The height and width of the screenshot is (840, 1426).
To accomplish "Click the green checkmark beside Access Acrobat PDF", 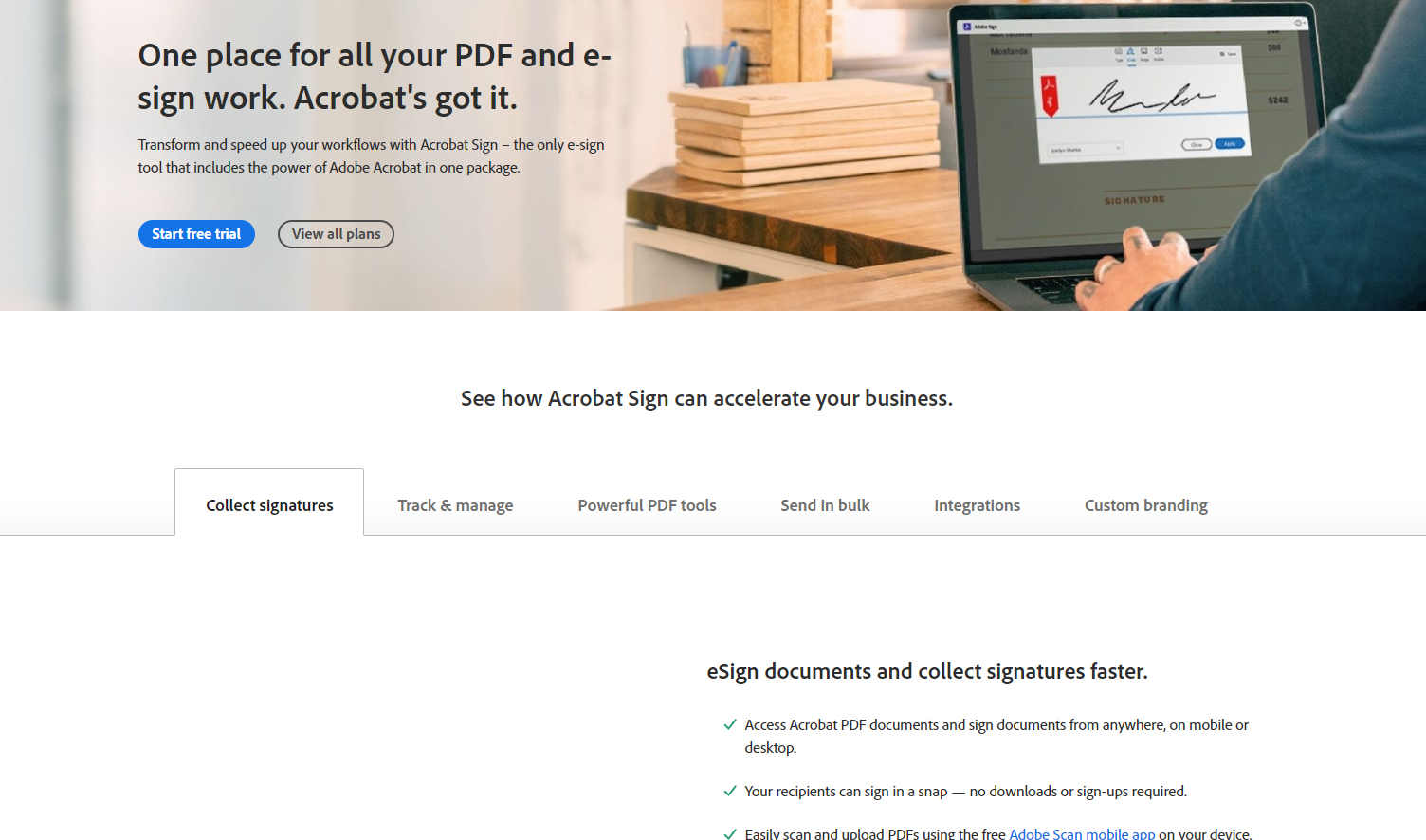I will pos(730,725).
